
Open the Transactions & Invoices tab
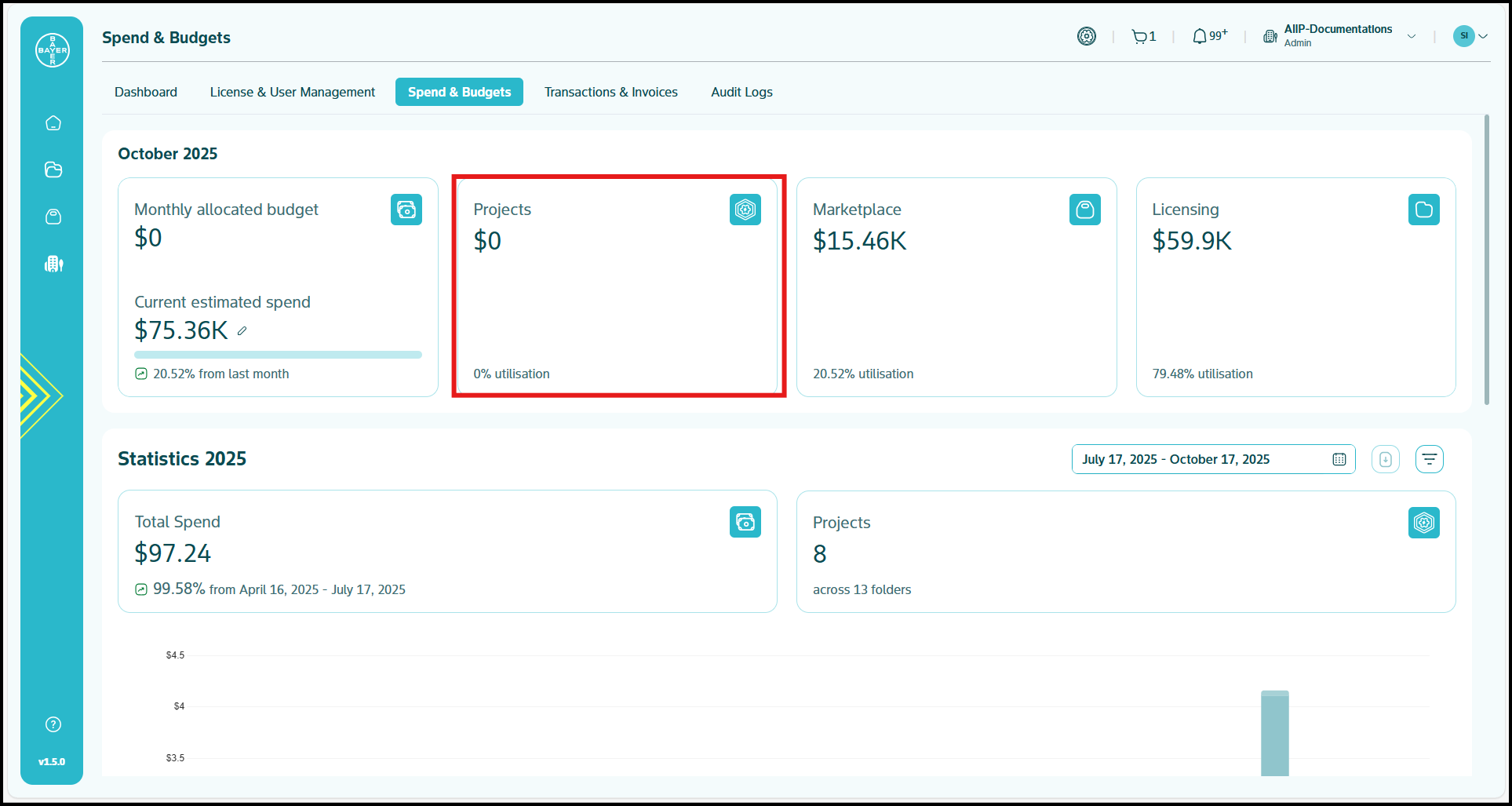pyautogui.click(x=610, y=92)
